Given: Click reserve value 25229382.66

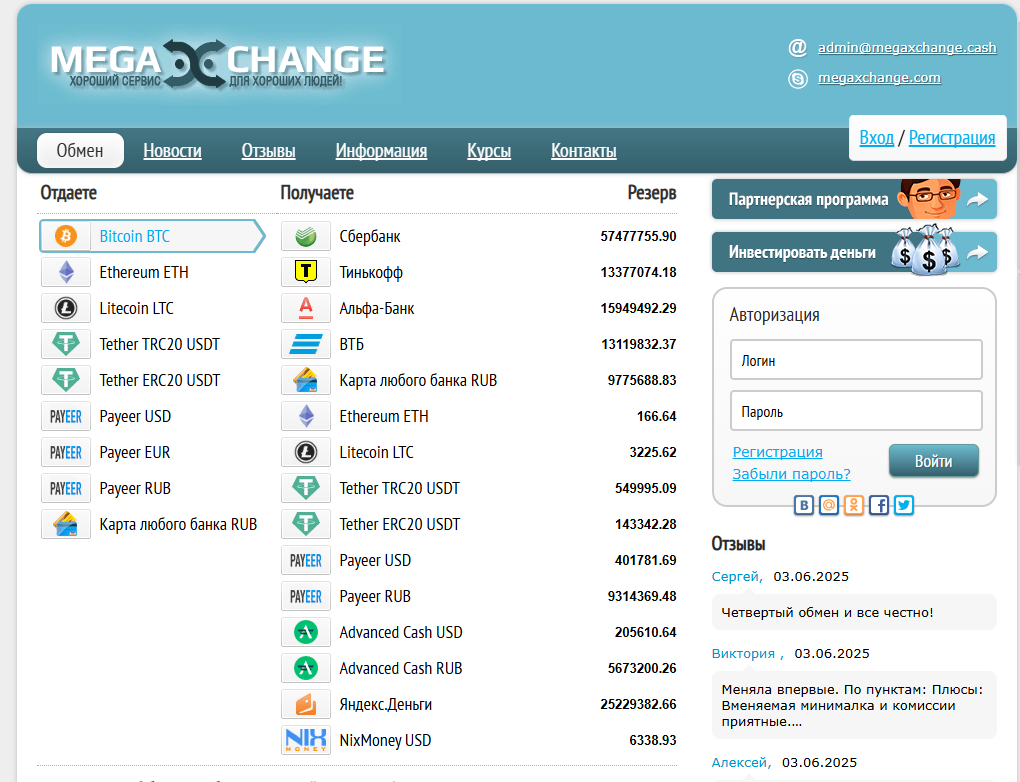Looking at the screenshot, I should 638,704.
